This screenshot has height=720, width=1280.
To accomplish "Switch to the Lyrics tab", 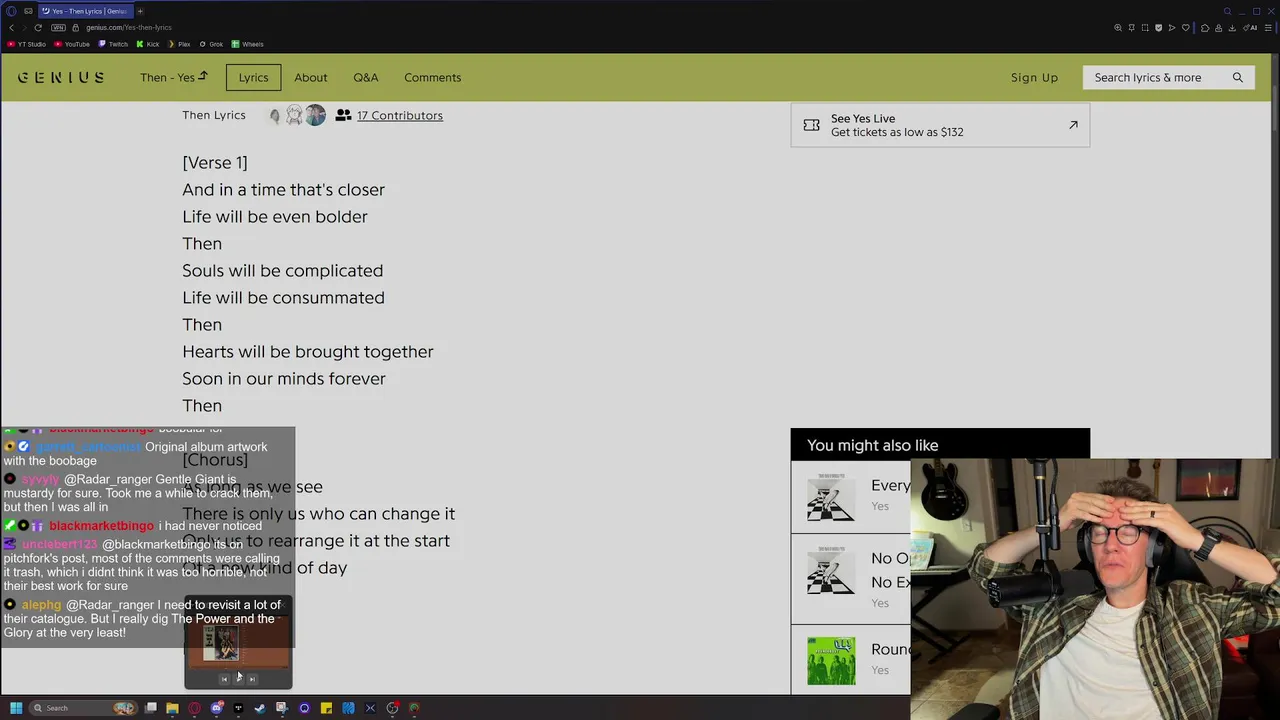I will (253, 77).
